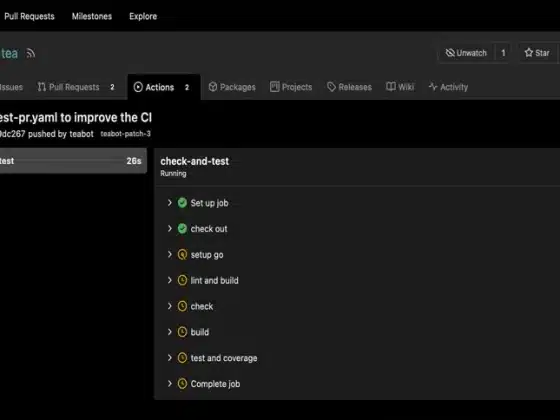Switch to the Issues repository tab
The image size is (560, 420).
coord(11,87)
